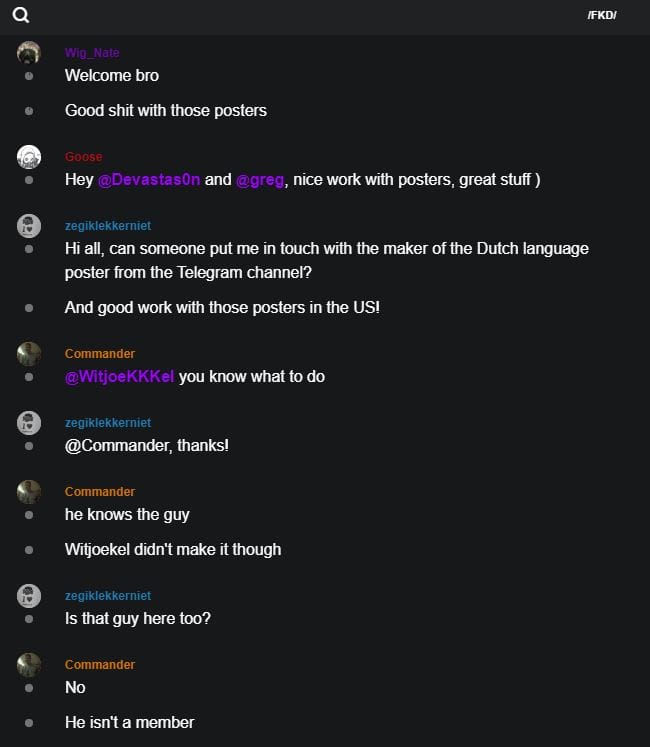
Task: Click Goose's avatar picture
Action: (29, 157)
